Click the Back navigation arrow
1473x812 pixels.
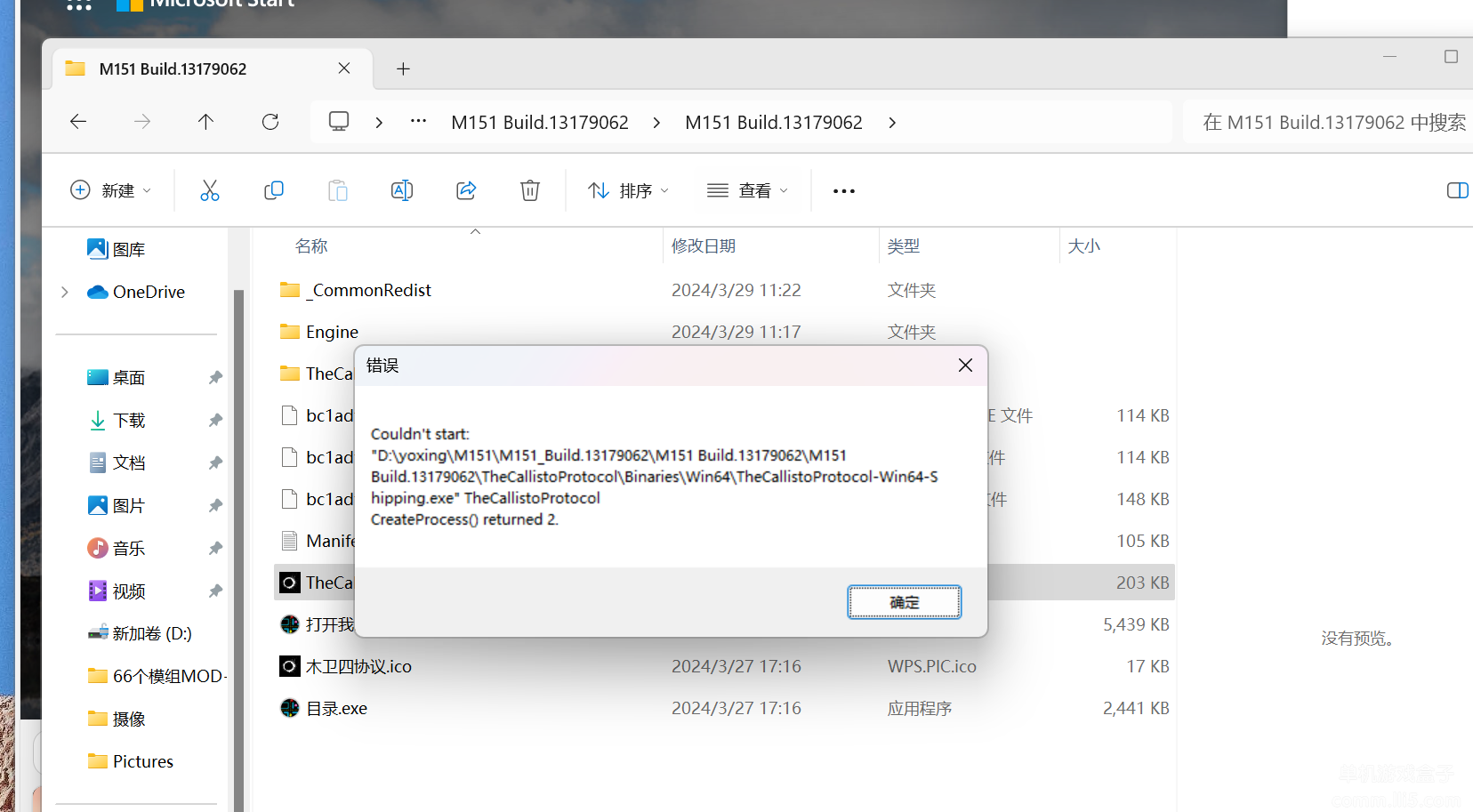tap(78, 122)
